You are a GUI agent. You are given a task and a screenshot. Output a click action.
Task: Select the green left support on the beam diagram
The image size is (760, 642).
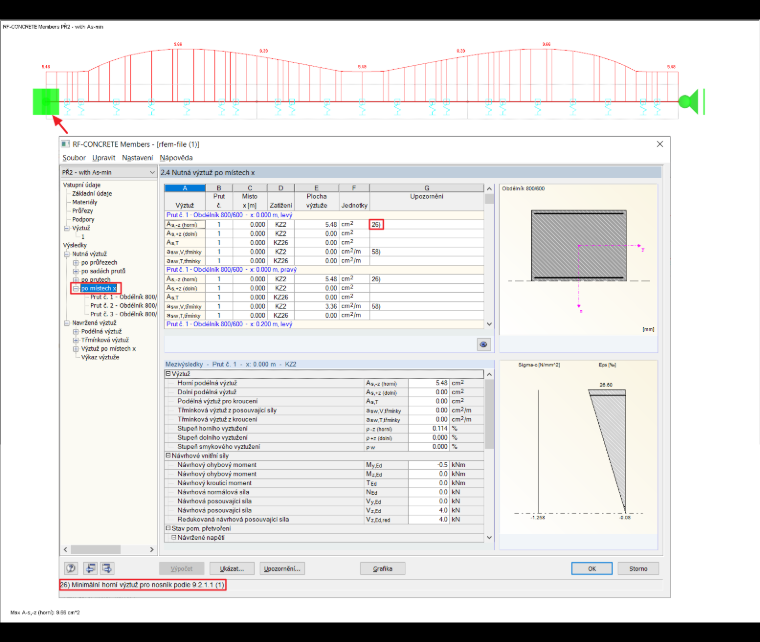tap(46, 102)
